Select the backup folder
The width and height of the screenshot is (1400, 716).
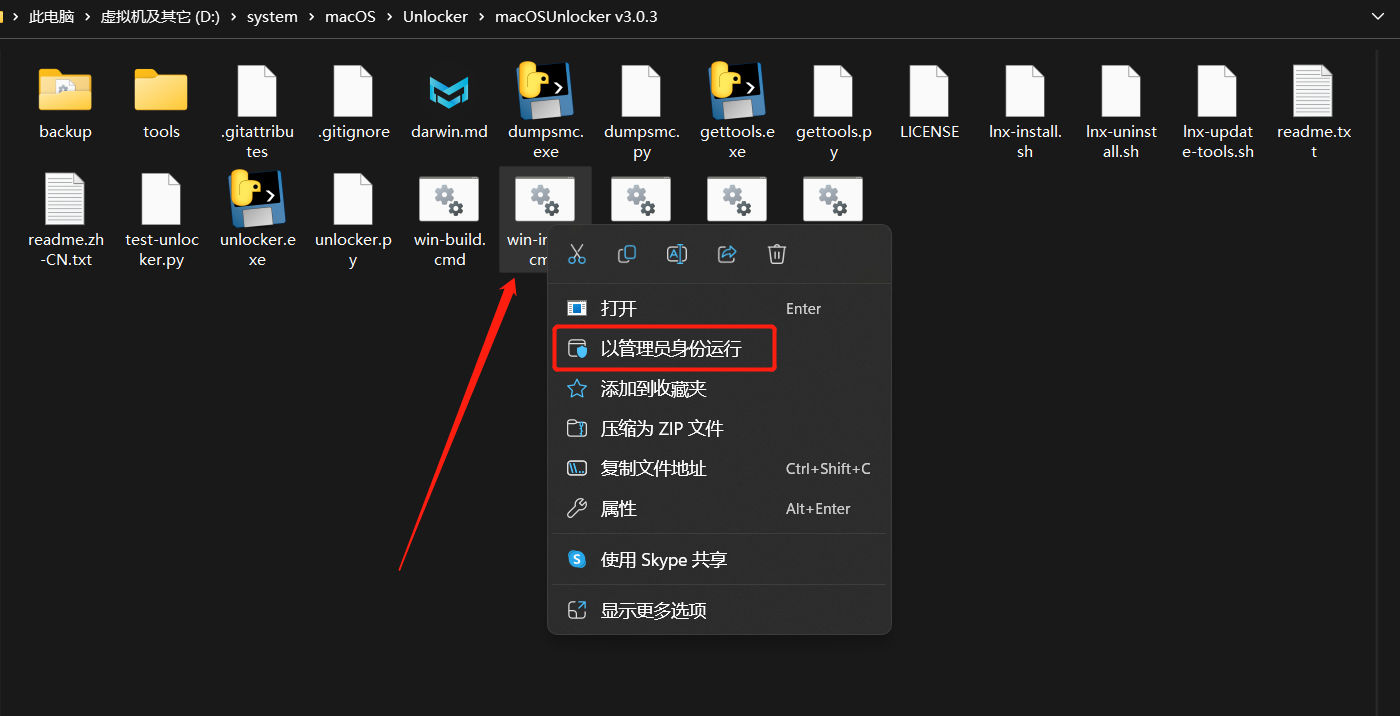(x=65, y=92)
